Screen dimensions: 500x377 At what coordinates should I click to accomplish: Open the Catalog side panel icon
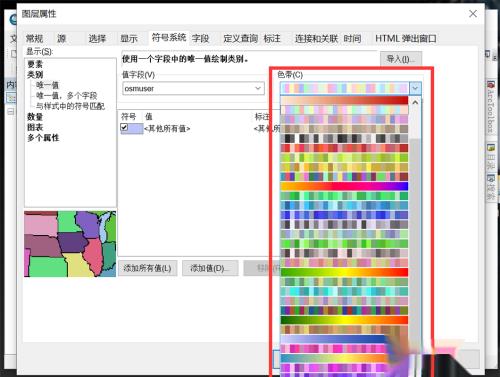(491, 147)
